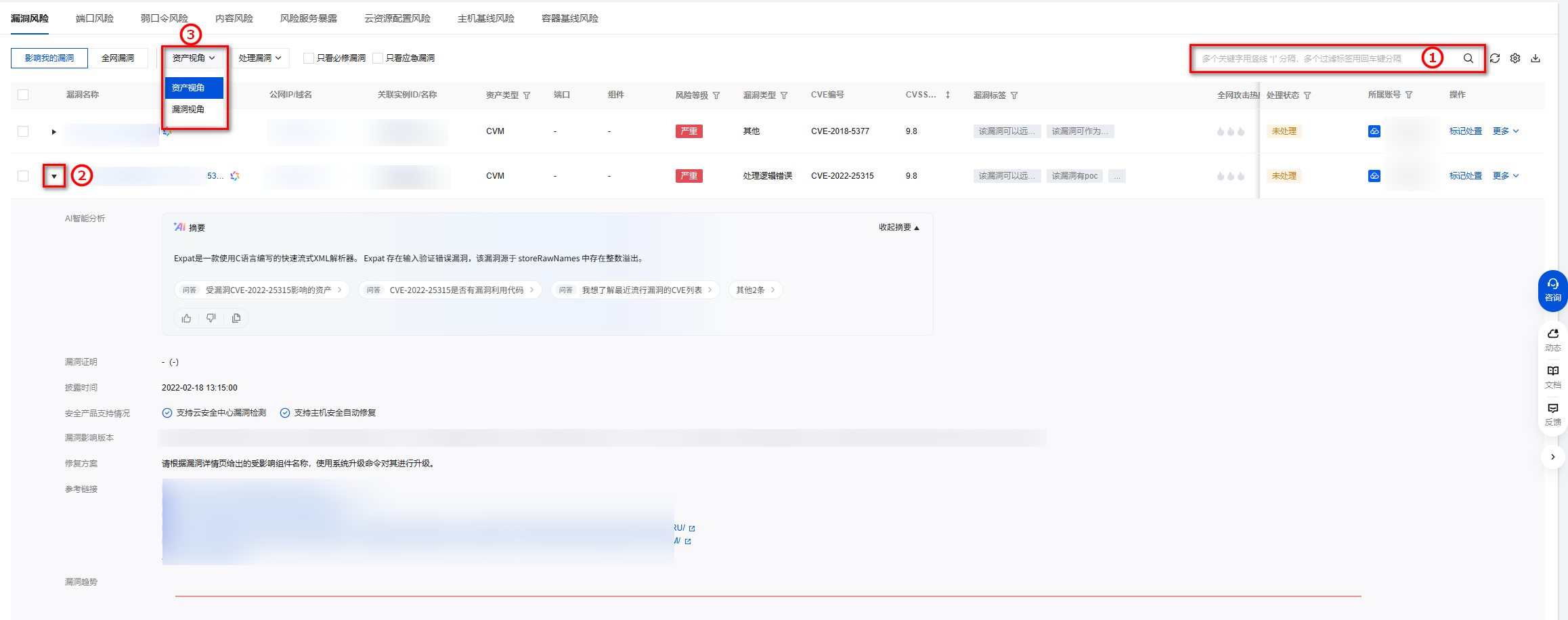Click account cloud icon in CVE-2018-5377 row
Image resolution: width=1568 pixels, height=620 pixels.
tap(1374, 131)
